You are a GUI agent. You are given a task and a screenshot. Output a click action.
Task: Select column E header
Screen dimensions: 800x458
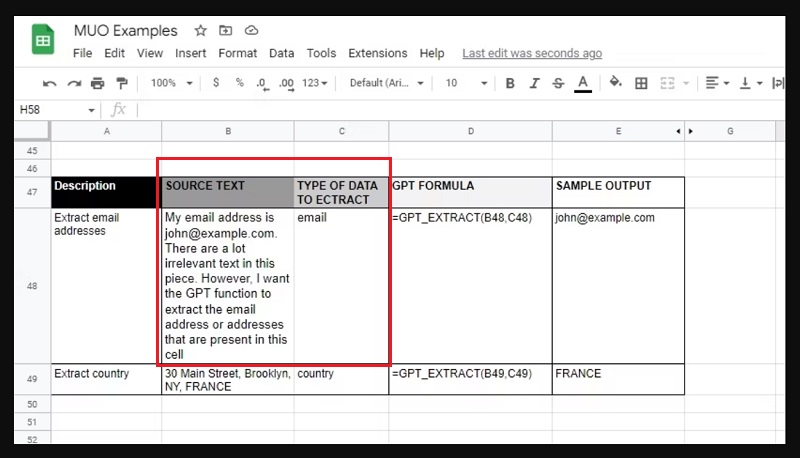click(x=618, y=131)
